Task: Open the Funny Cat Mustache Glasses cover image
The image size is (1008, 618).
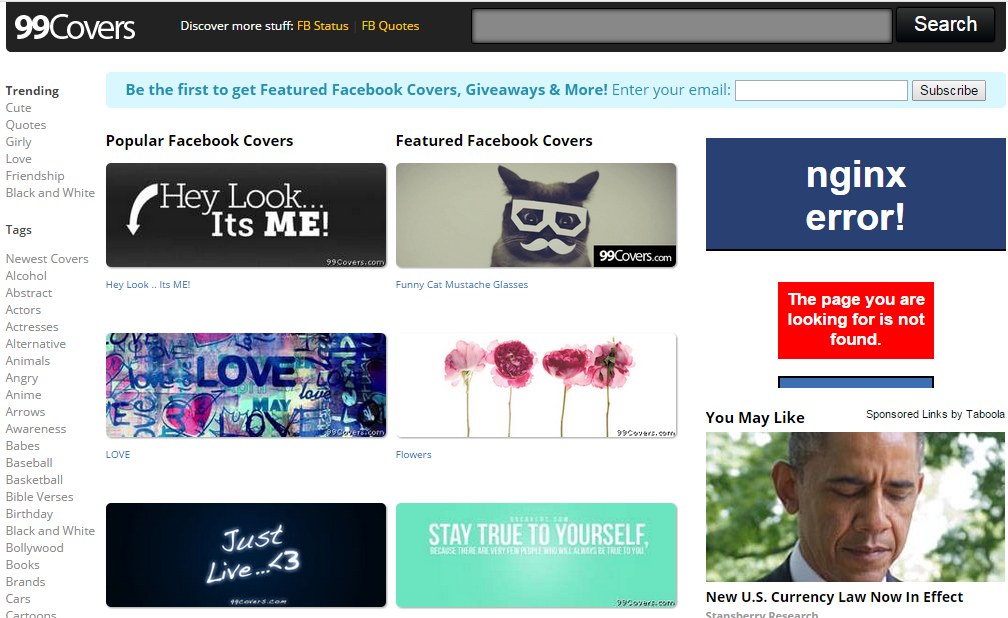Action: [x=536, y=215]
